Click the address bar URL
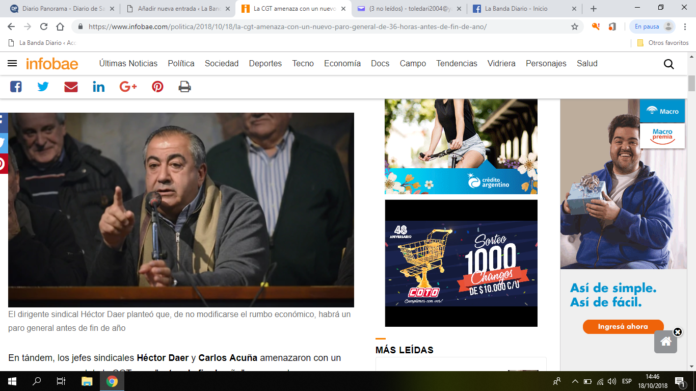Screen dimensions: 696x391 [287, 27]
